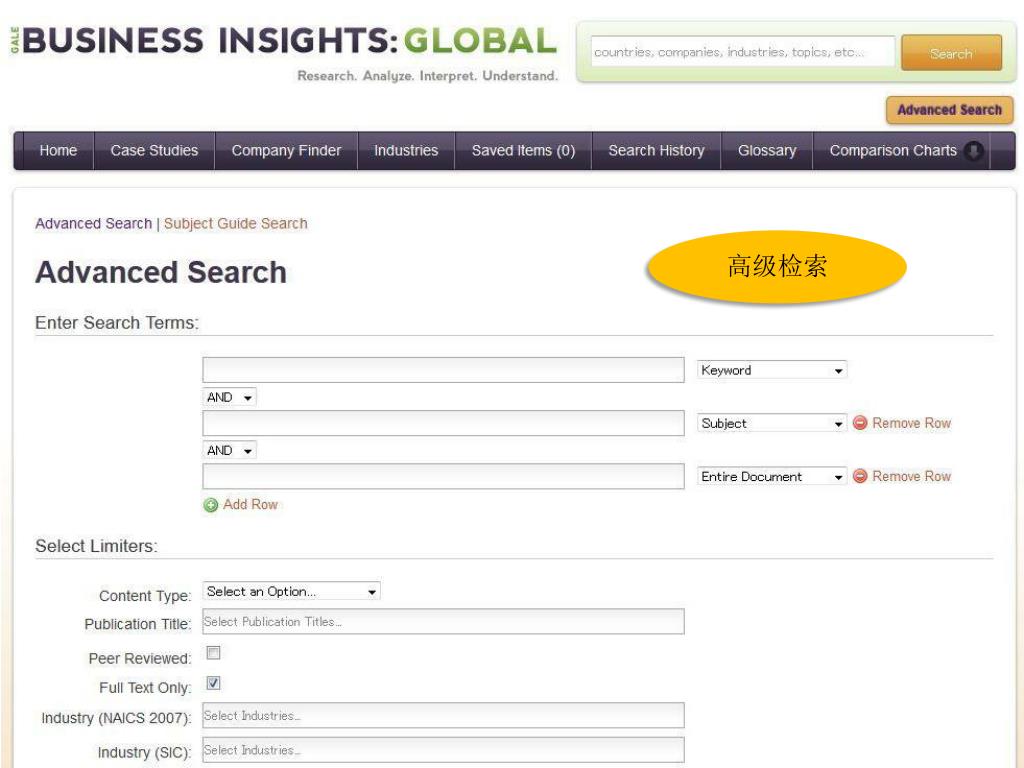
Task: Open the Content Type Select an Option dropdown
Action: pyautogui.click(x=291, y=592)
